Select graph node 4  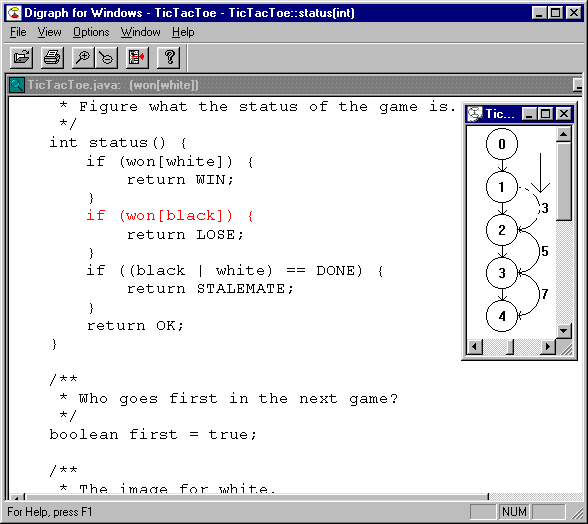coord(502,316)
